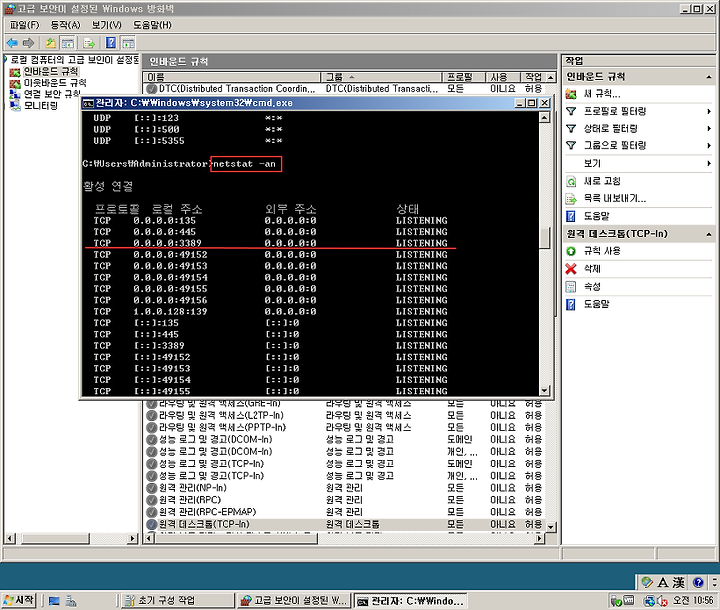Click 새 규칙... in the actions pane
This screenshot has width=720, height=610.
[x=602, y=94]
